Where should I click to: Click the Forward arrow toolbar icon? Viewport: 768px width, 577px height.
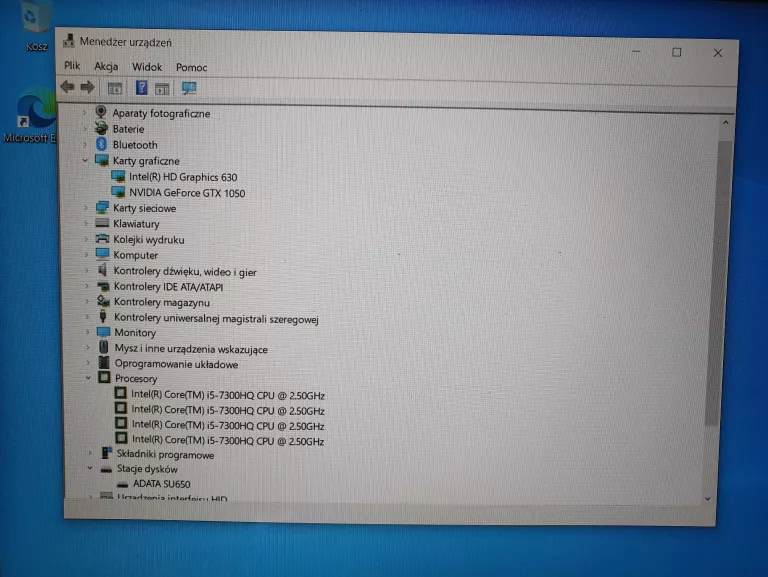pyautogui.click(x=88, y=87)
